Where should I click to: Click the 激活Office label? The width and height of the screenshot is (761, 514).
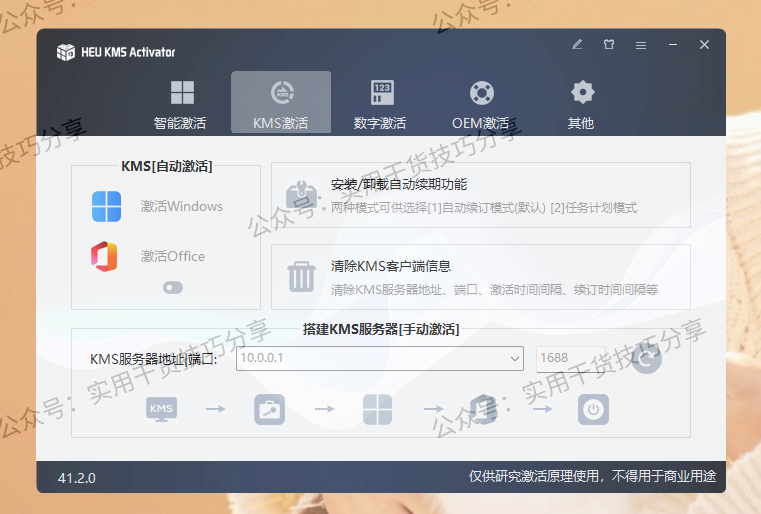(172, 256)
